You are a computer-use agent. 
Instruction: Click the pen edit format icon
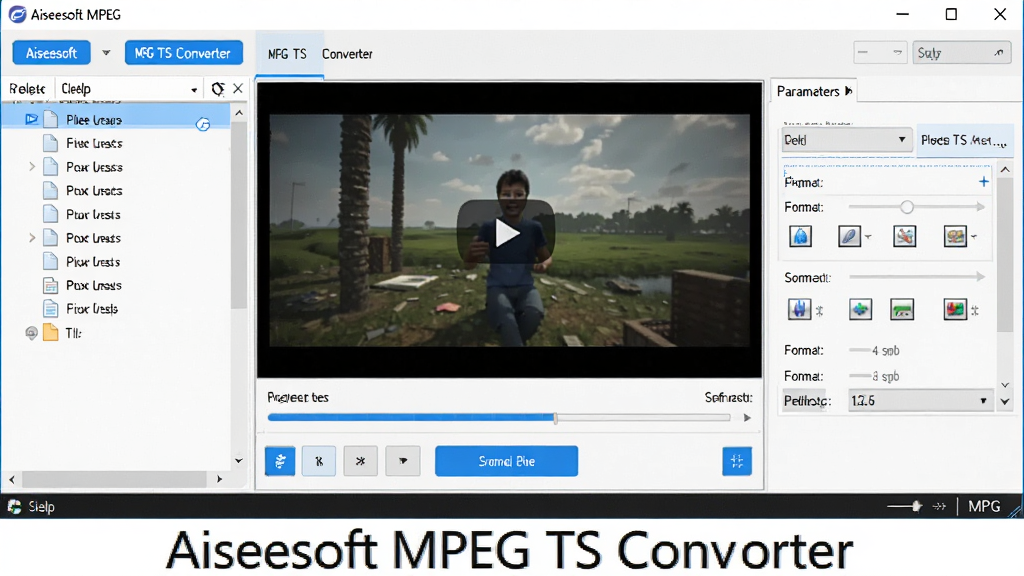[849, 236]
